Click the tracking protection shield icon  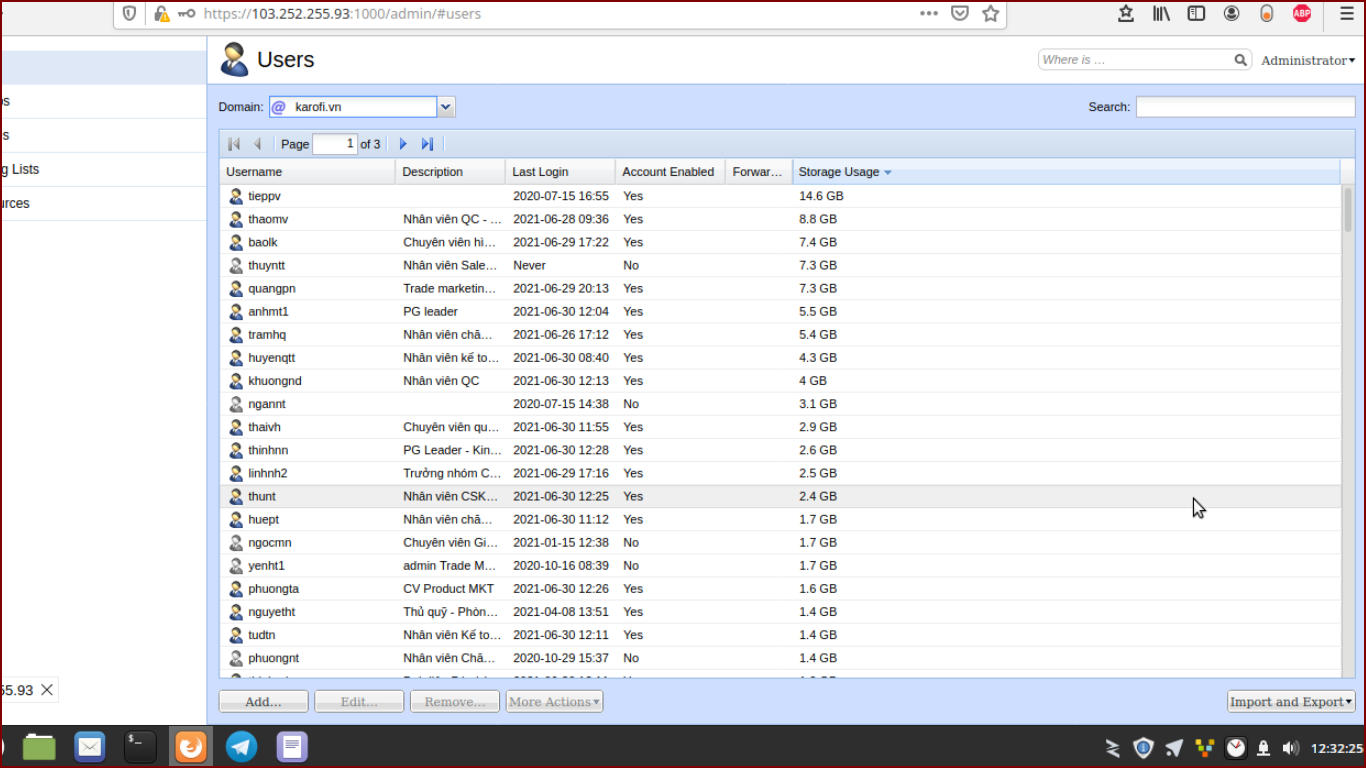129,14
